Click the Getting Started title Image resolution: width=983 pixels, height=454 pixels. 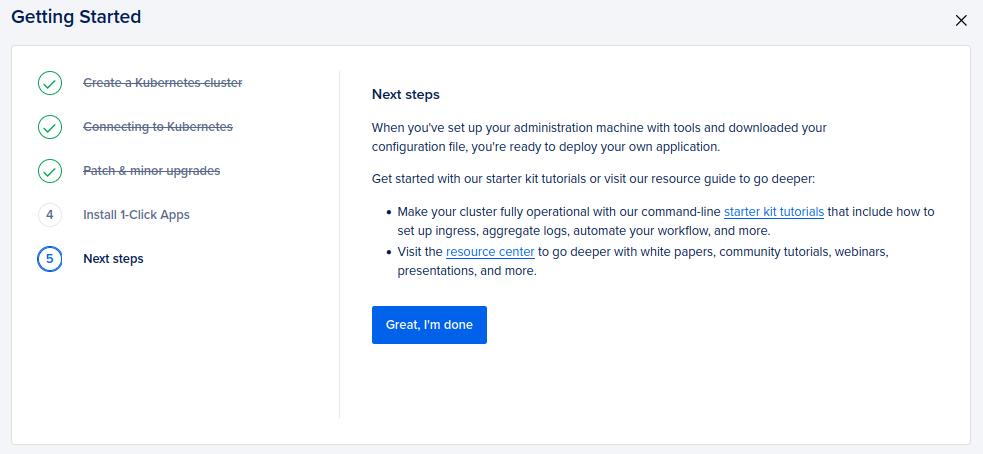click(76, 17)
